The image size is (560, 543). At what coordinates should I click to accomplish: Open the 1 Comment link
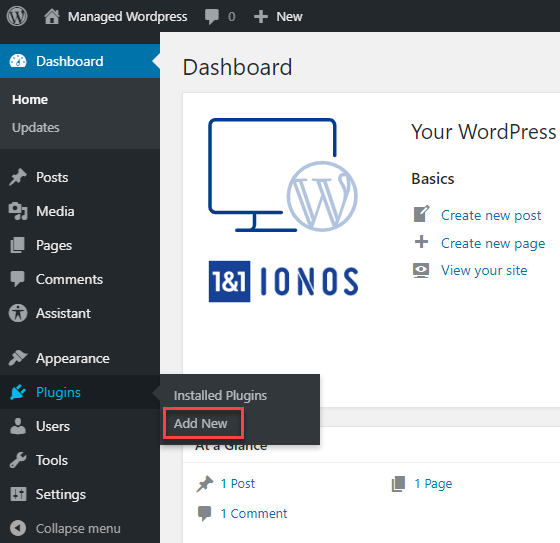pos(254,514)
